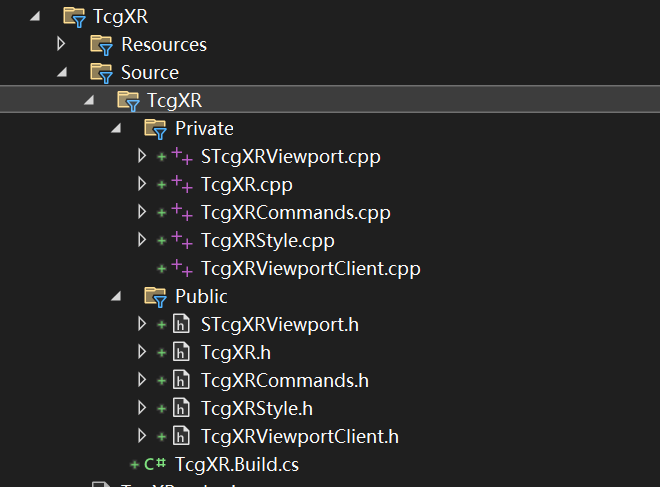Collapse the Private folder node
The height and width of the screenshot is (487, 660).
point(115,128)
